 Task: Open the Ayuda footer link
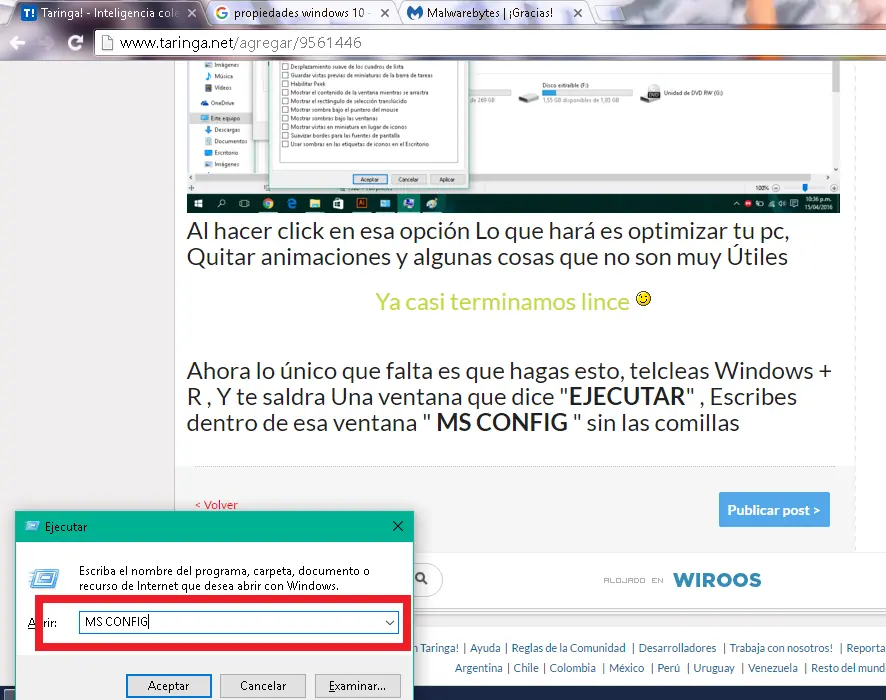click(485, 648)
